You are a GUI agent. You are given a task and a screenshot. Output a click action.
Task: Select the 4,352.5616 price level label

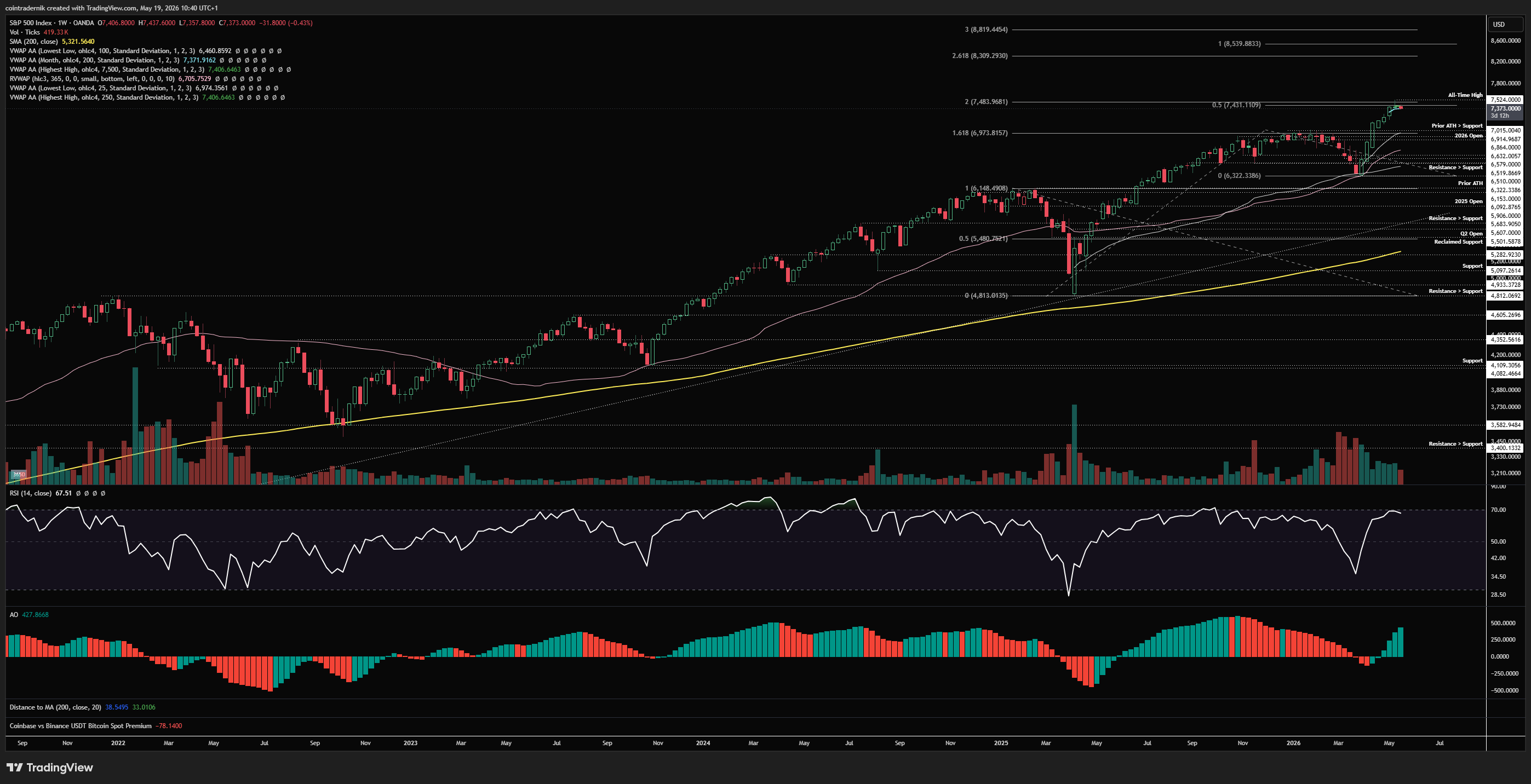[1505, 340]
